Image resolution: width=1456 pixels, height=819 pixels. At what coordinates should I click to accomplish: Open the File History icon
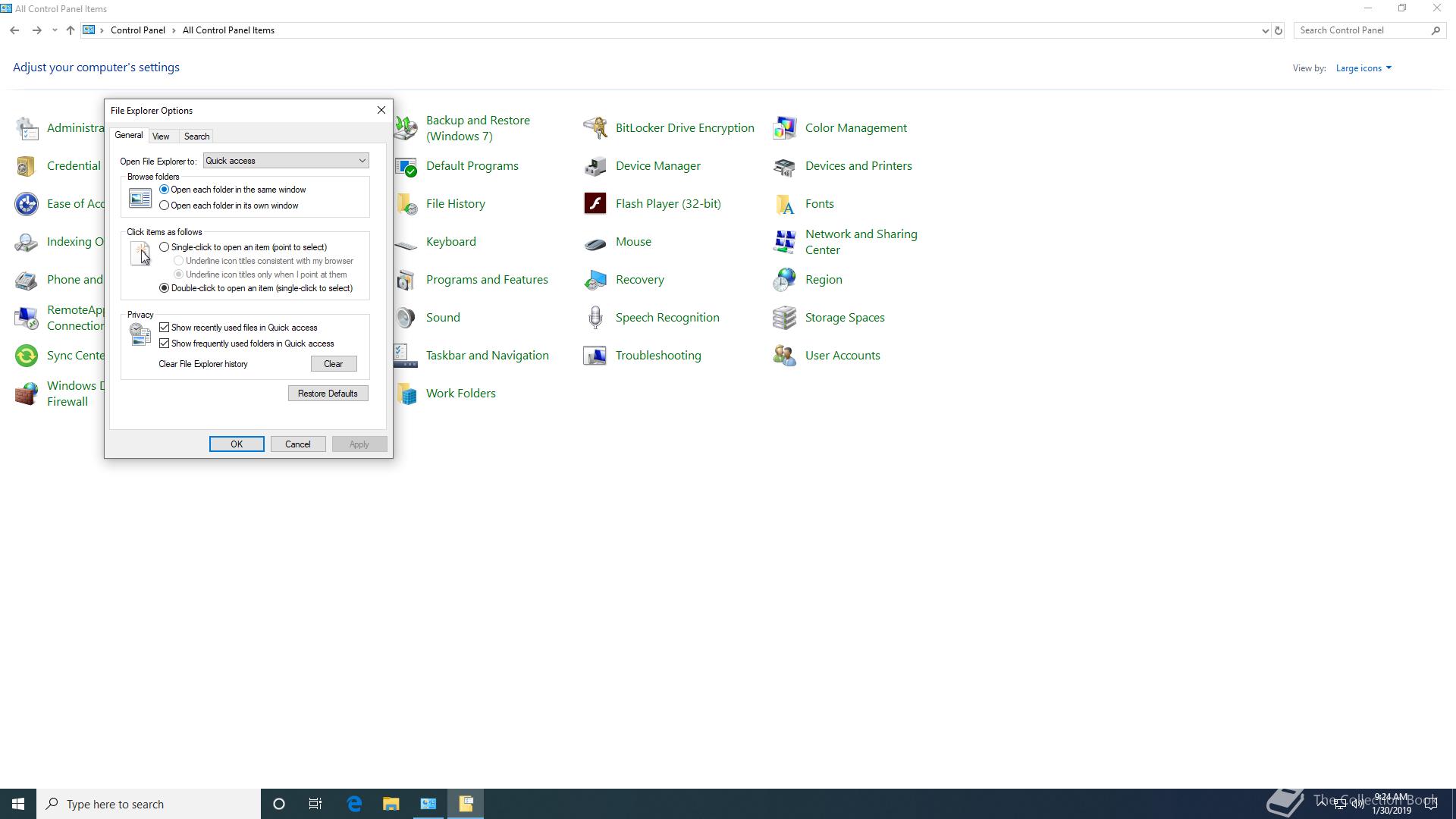coord(406,204)
